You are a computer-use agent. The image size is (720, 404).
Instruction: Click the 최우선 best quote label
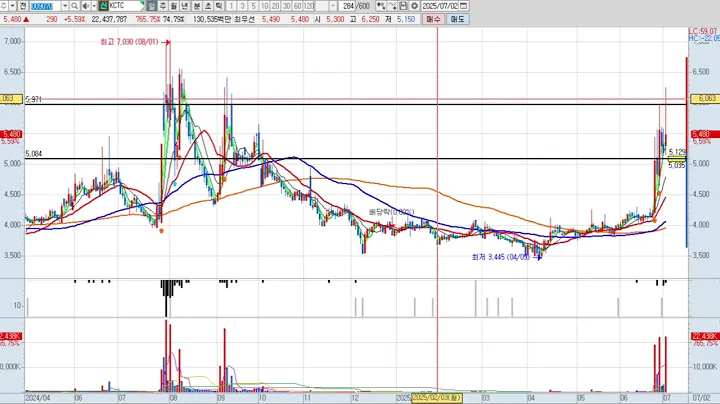coord(244,19)
